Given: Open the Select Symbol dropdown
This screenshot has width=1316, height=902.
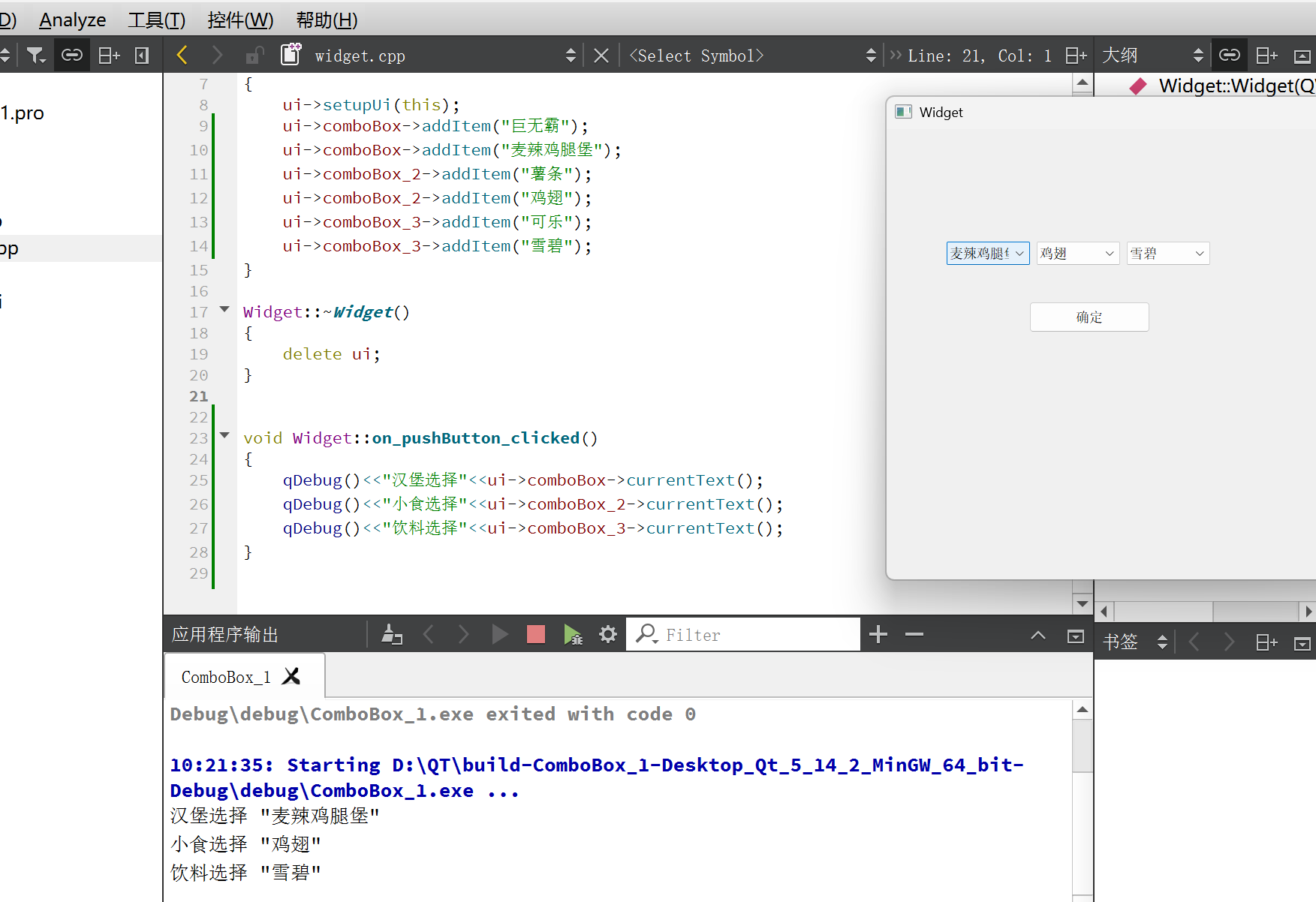Looking at the screenshot, I should click(x=752, y=56).
